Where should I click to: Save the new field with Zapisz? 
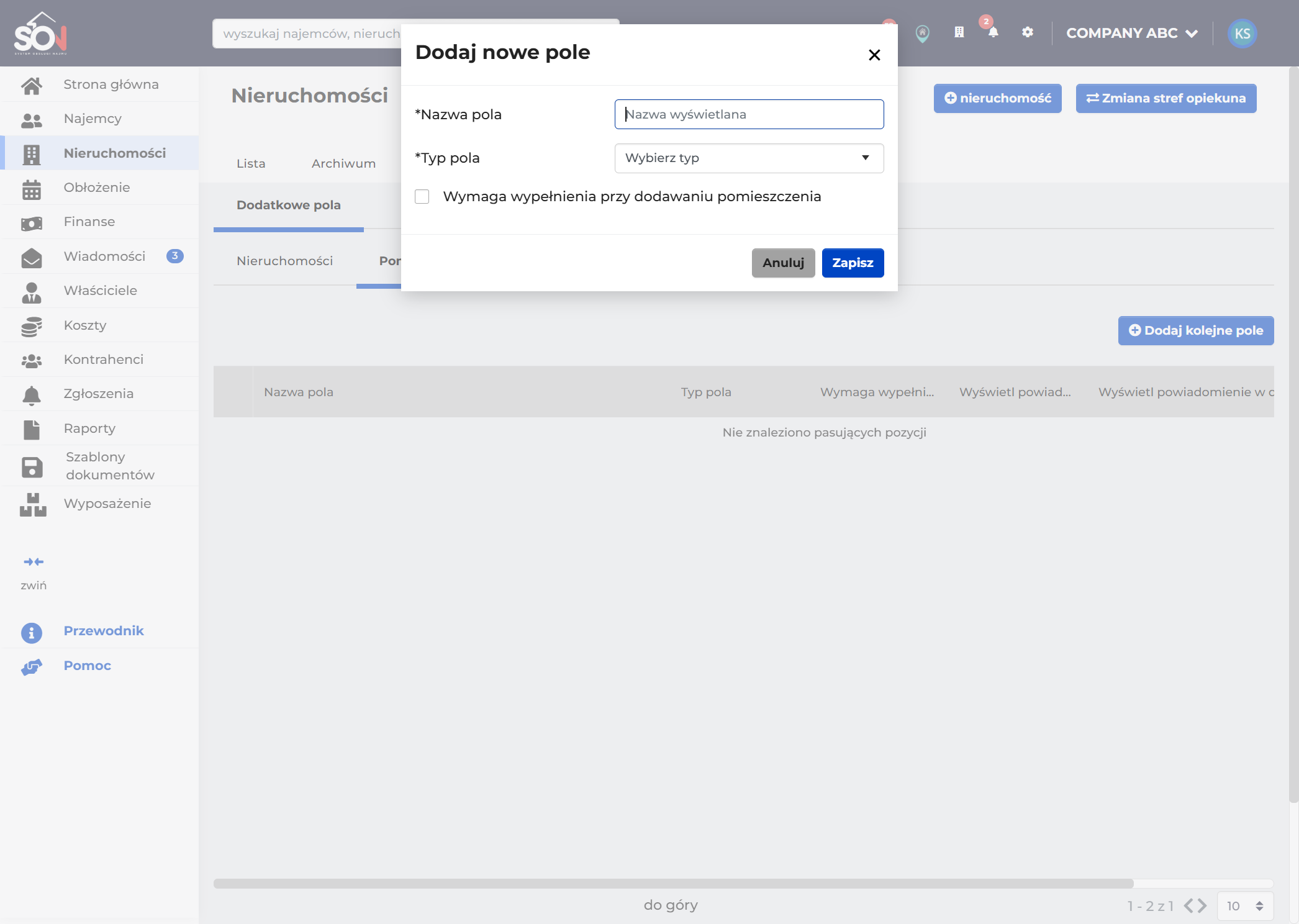(x=853, y=263)
